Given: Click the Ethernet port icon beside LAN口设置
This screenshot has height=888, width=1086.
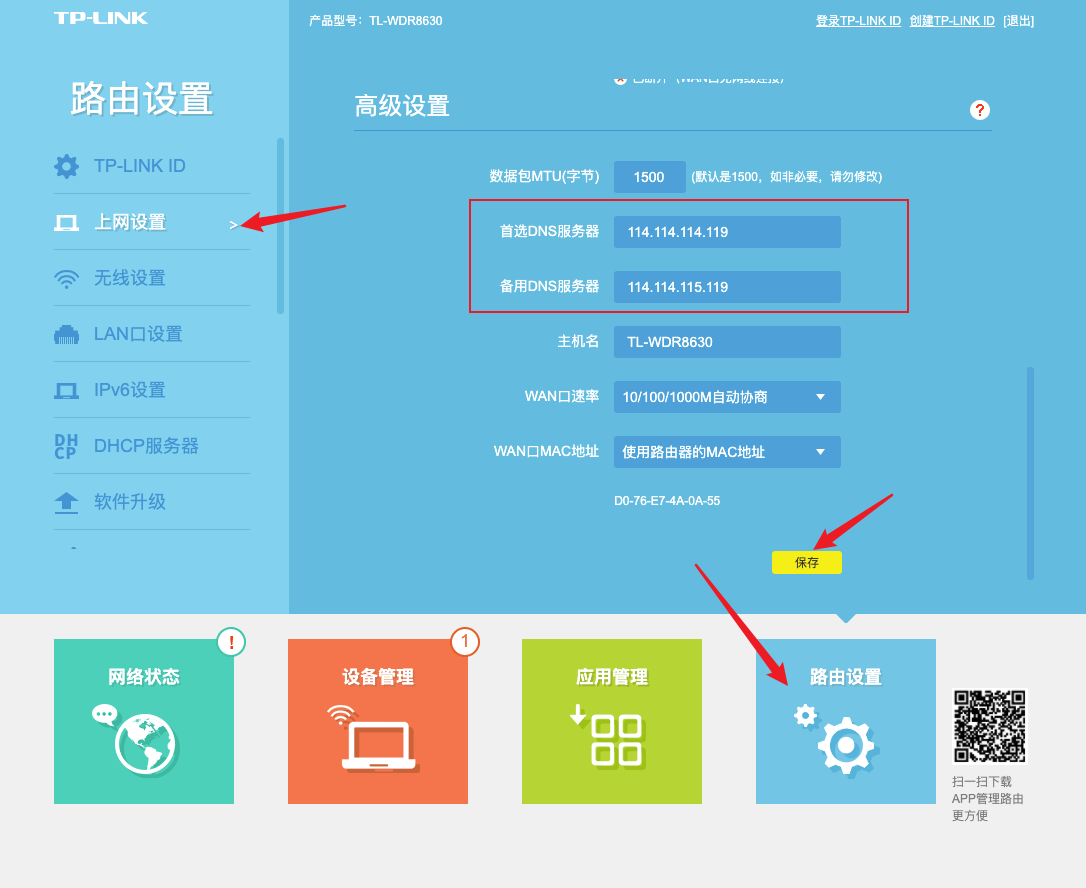Looking at the screenshot, I should coord(66,335).
